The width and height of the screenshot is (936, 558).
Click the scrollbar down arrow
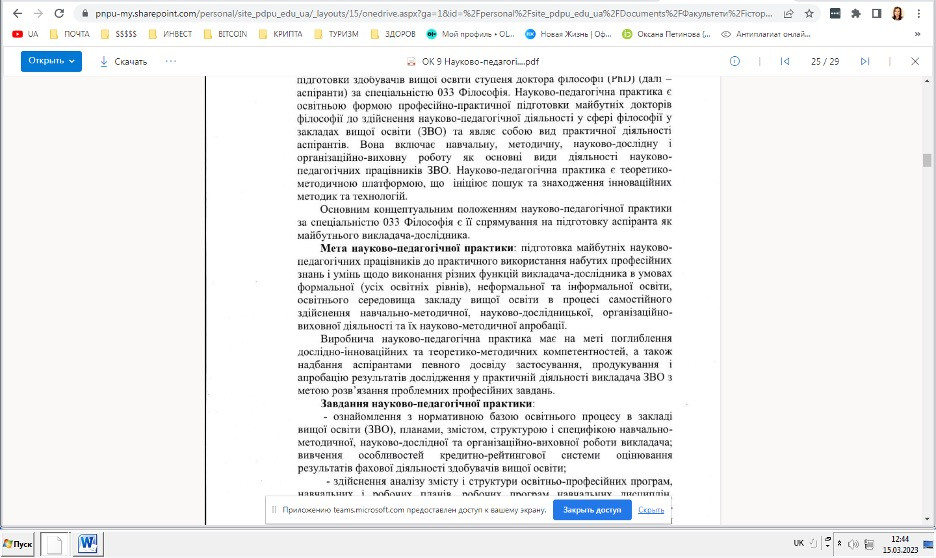(926, 519)
